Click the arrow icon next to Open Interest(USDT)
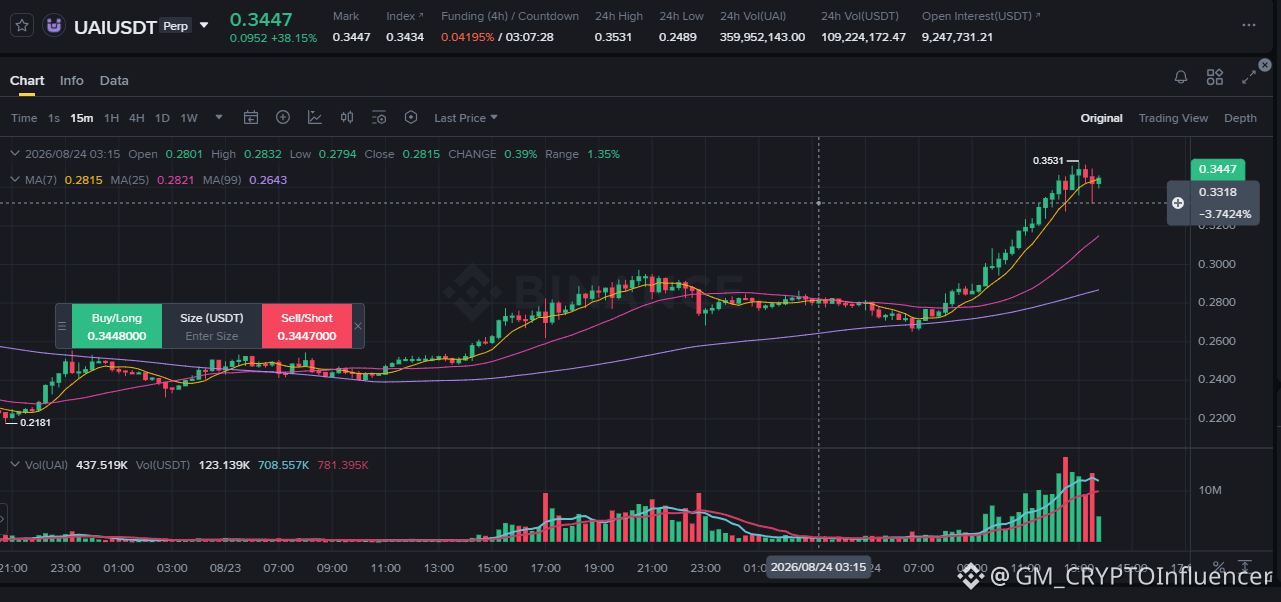The width and height of the screenshot is (1281, 602). [x=1037, y=17]
